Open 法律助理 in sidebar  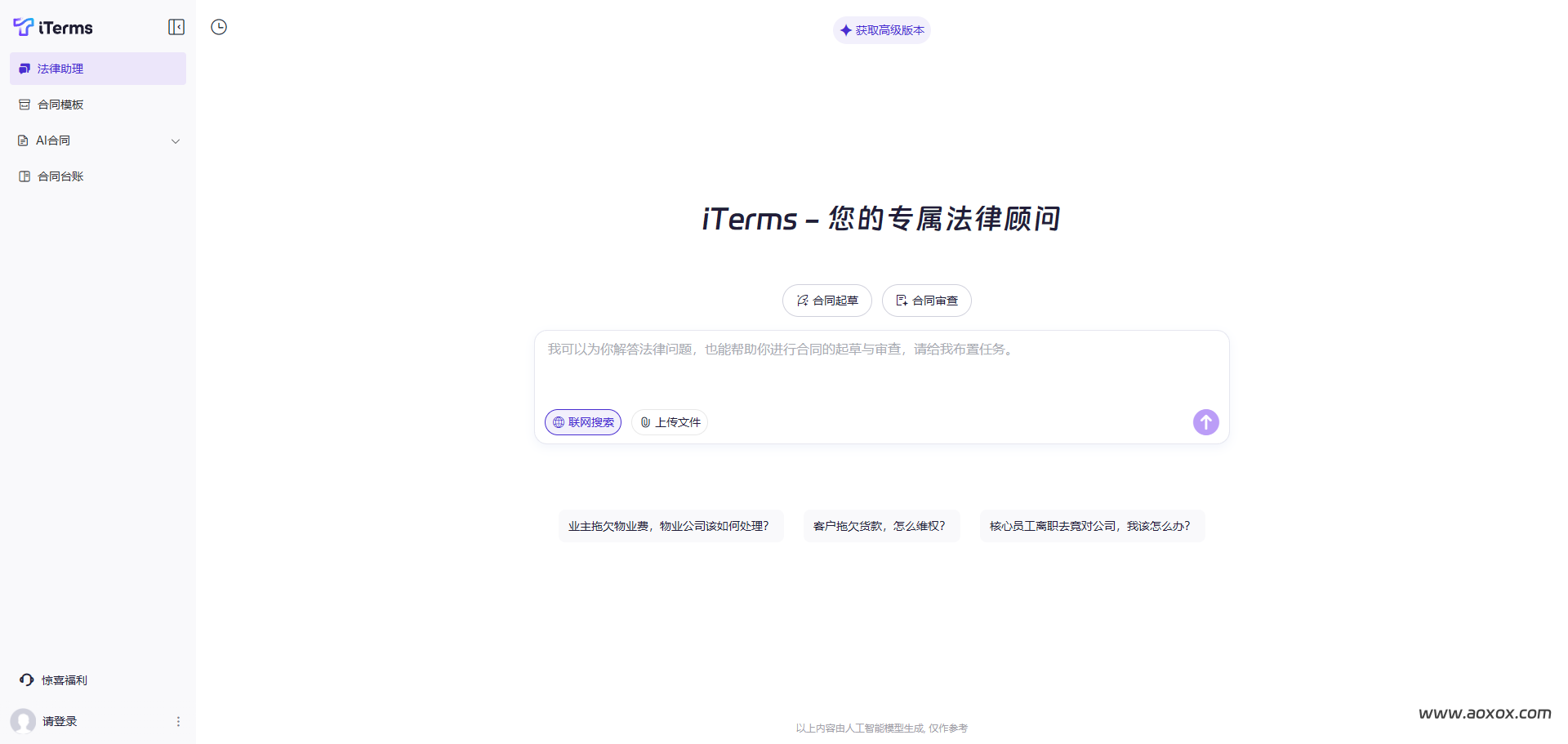(98, 69)
